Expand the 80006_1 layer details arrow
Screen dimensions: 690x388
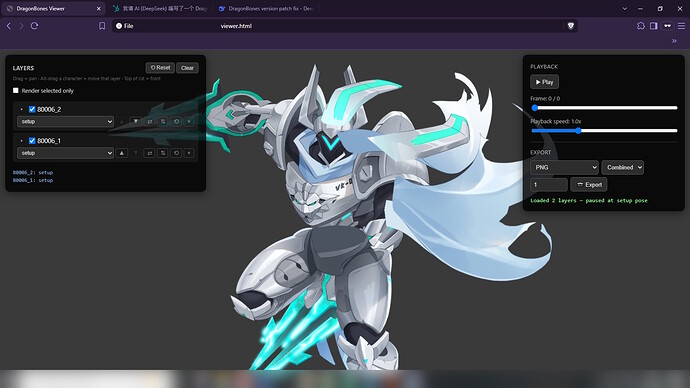(x=21, y=141)
